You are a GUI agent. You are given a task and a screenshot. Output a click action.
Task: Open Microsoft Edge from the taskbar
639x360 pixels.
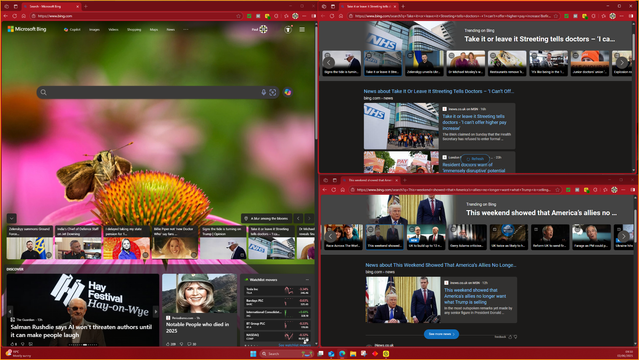pyautogui.click(x=342, y=353)
